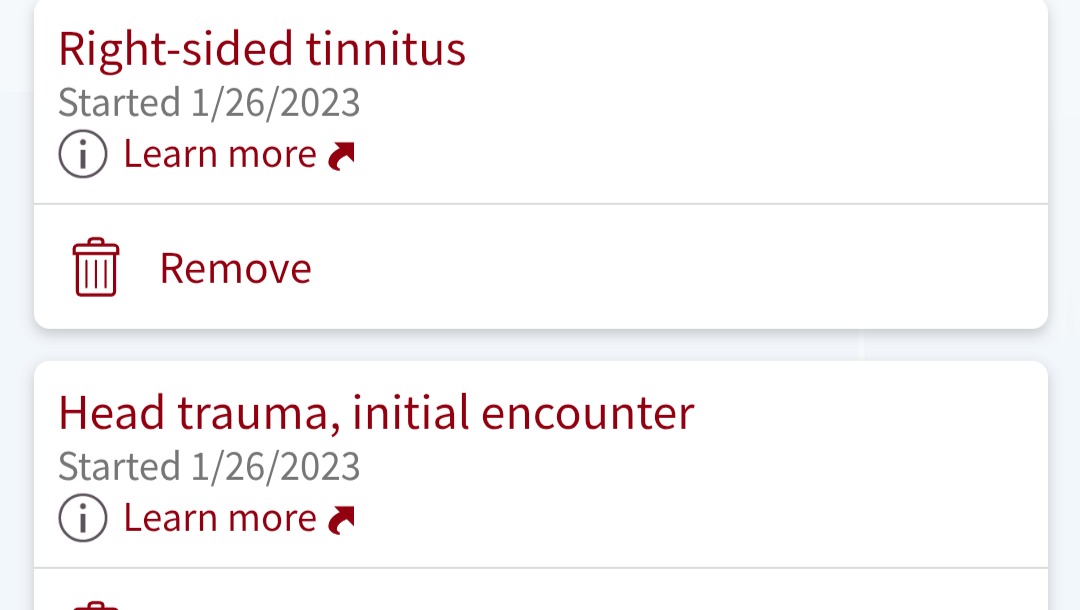1080x610 pixels.
Task: Select the Head trauma 'Started 1/26/2023' date text
Action: point(209,467)
